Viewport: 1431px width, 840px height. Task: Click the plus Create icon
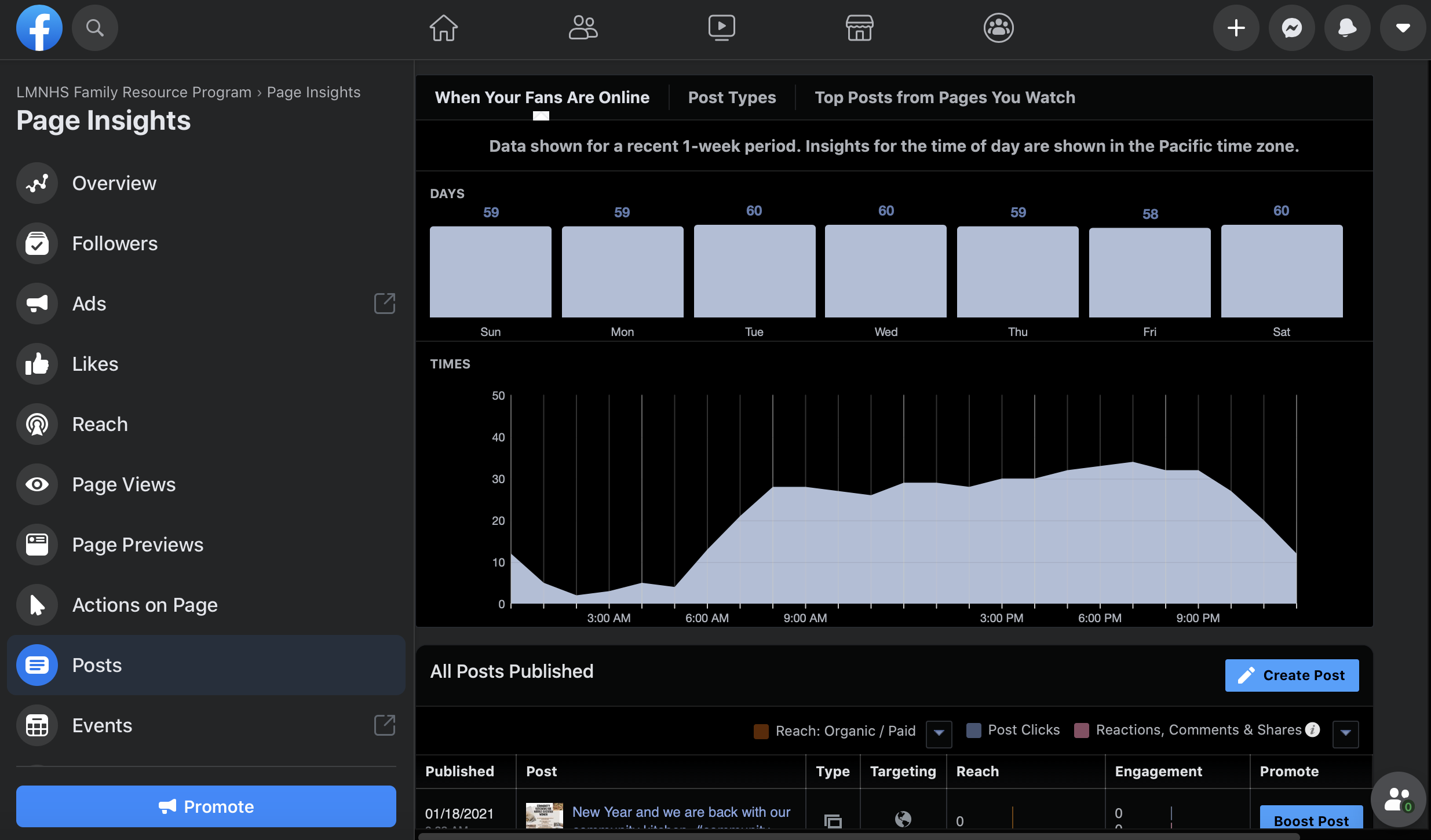[1236, 28]
